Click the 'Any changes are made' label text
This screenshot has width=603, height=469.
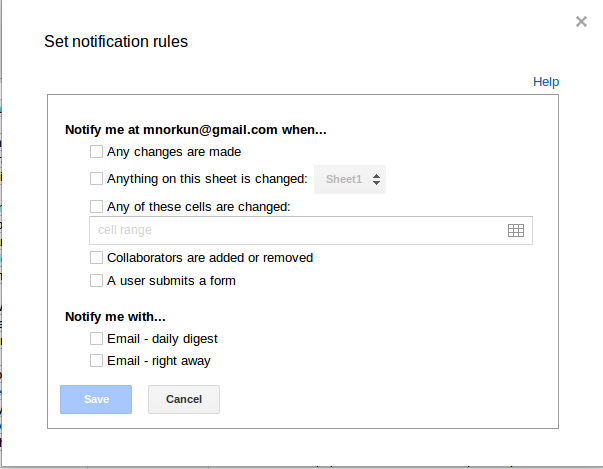(174, 152)
